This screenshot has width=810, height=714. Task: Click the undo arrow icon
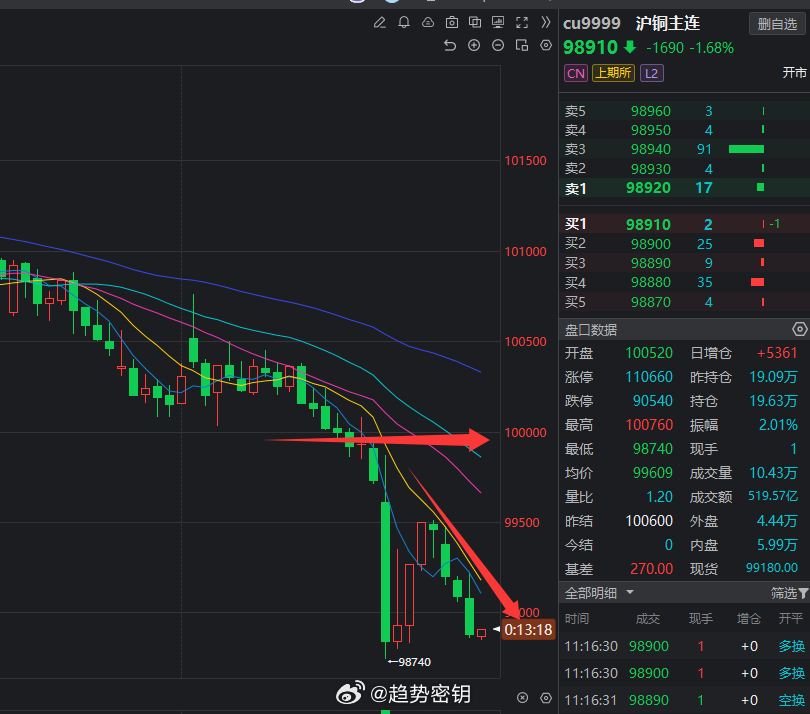tap(450, 45)
